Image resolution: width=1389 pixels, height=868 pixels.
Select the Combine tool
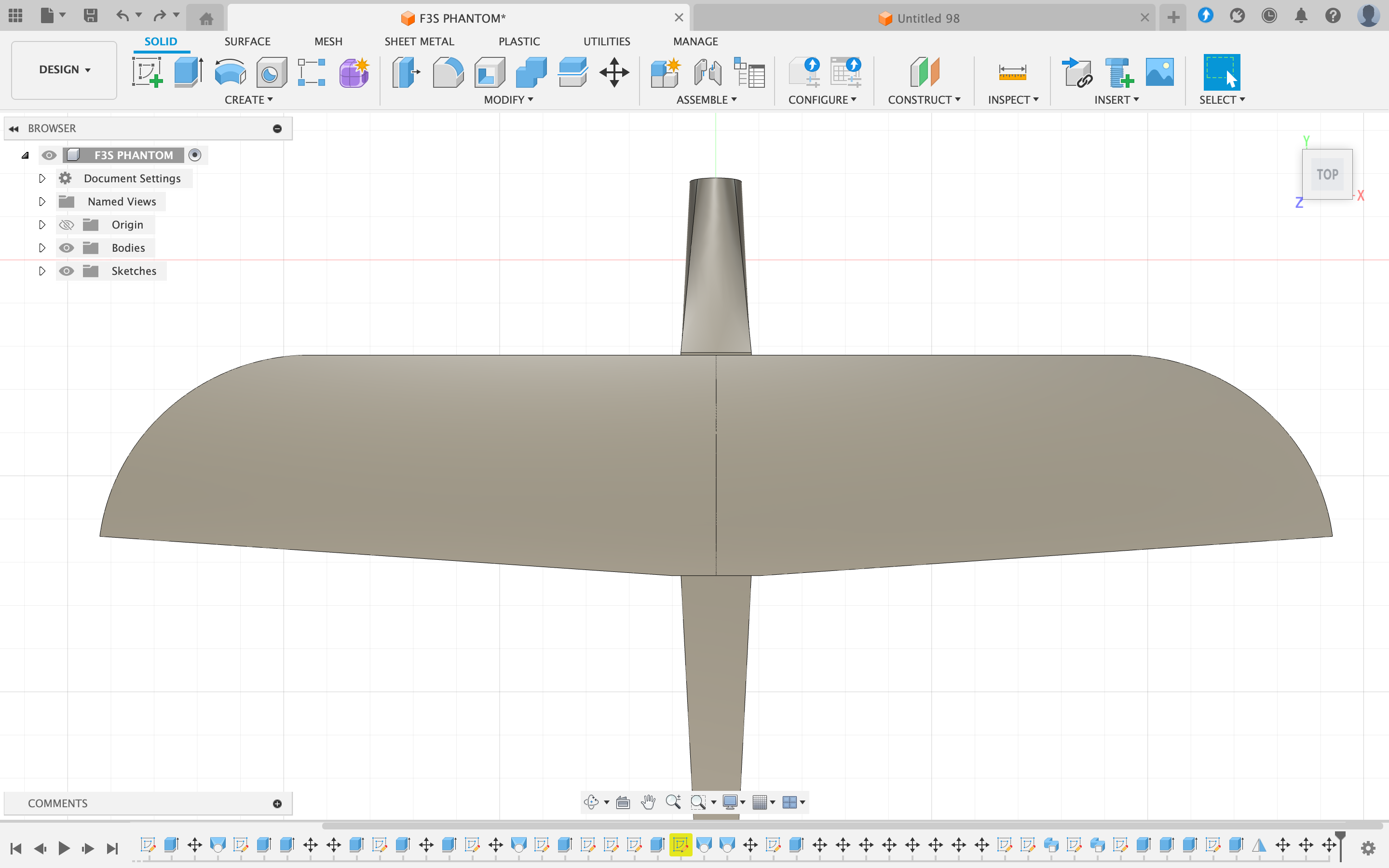(531, 72)
